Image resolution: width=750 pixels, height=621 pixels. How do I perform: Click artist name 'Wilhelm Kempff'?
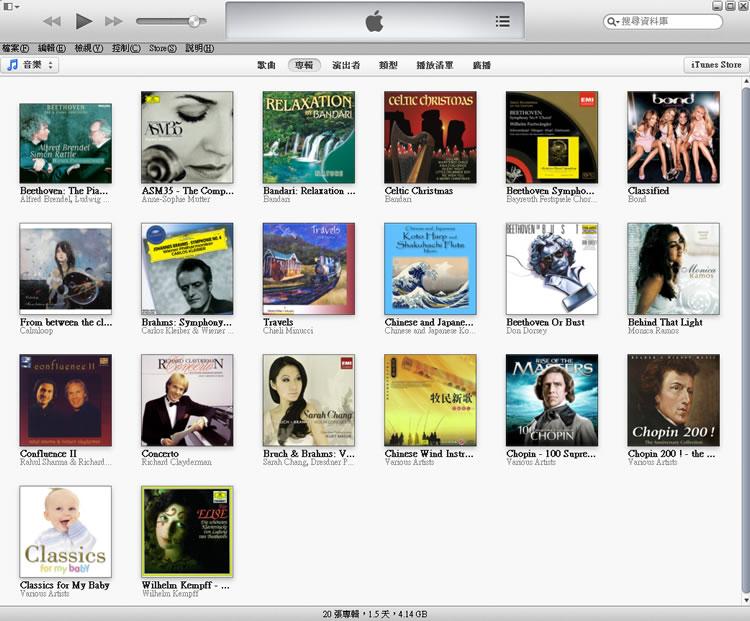click(170, 594)
